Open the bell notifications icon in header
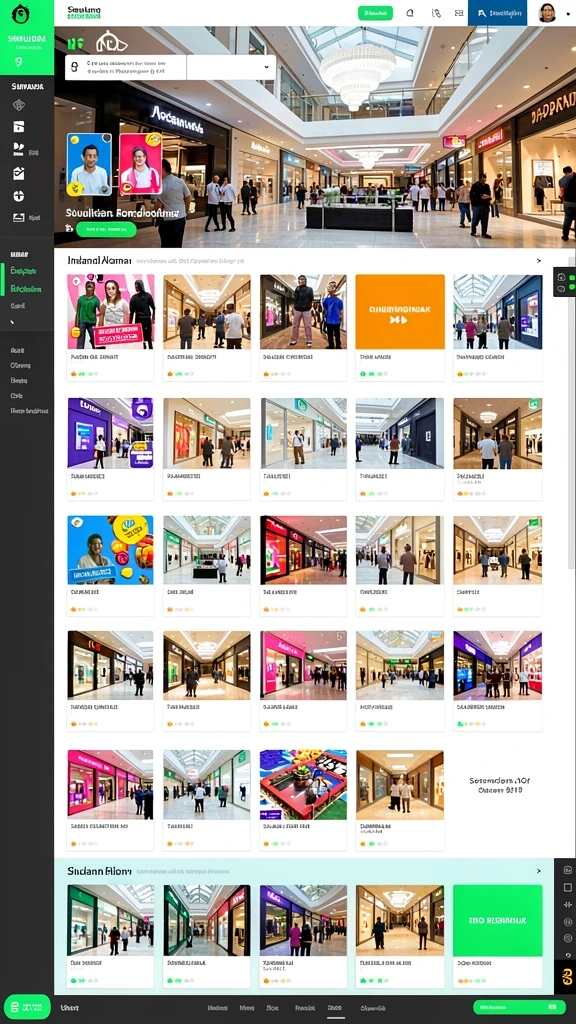 click(410, 12)
